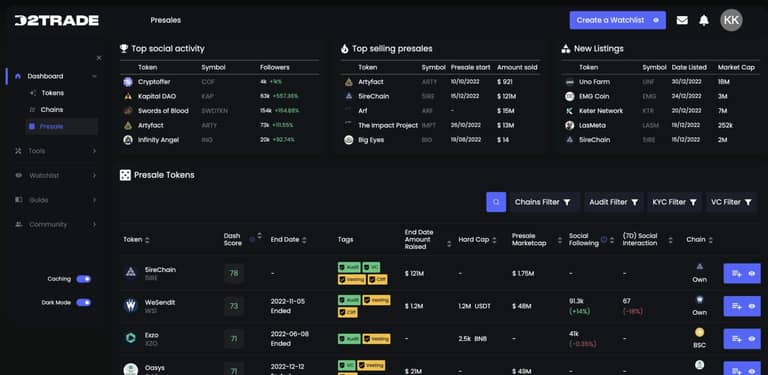The width and height of the screenshot is (768, 375).
Task: Click the Tools sidebar icon
Action: 19,151
